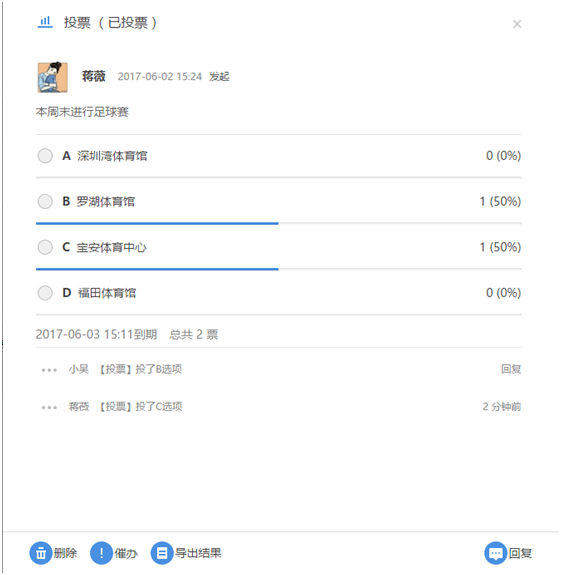Click the speech bubble reply icon

tap(496, 553)
